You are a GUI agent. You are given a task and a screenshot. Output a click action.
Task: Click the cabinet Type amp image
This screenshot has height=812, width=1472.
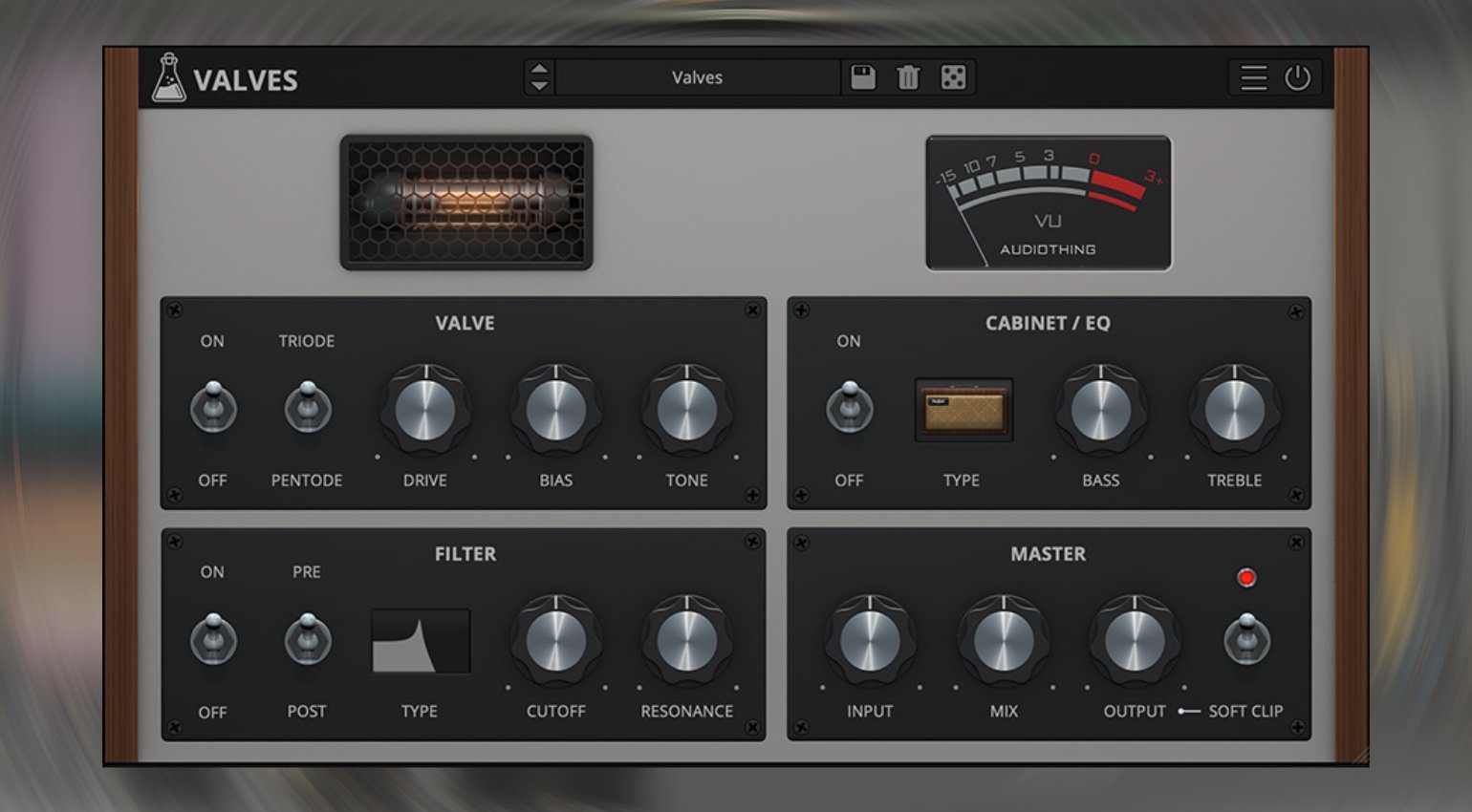click(963, 410)
